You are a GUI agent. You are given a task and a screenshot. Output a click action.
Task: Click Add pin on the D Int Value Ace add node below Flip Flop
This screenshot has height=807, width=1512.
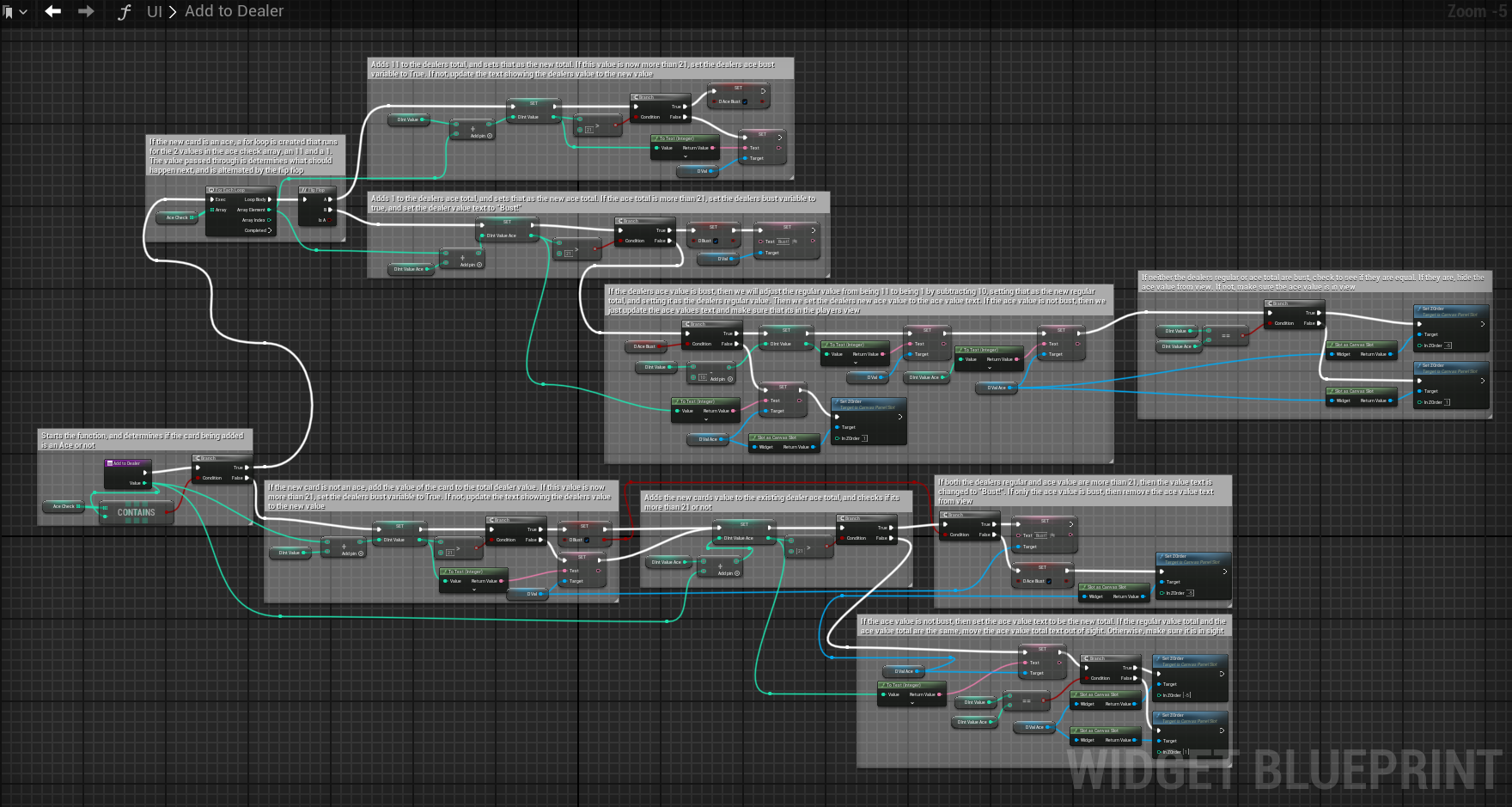(471, 265)
